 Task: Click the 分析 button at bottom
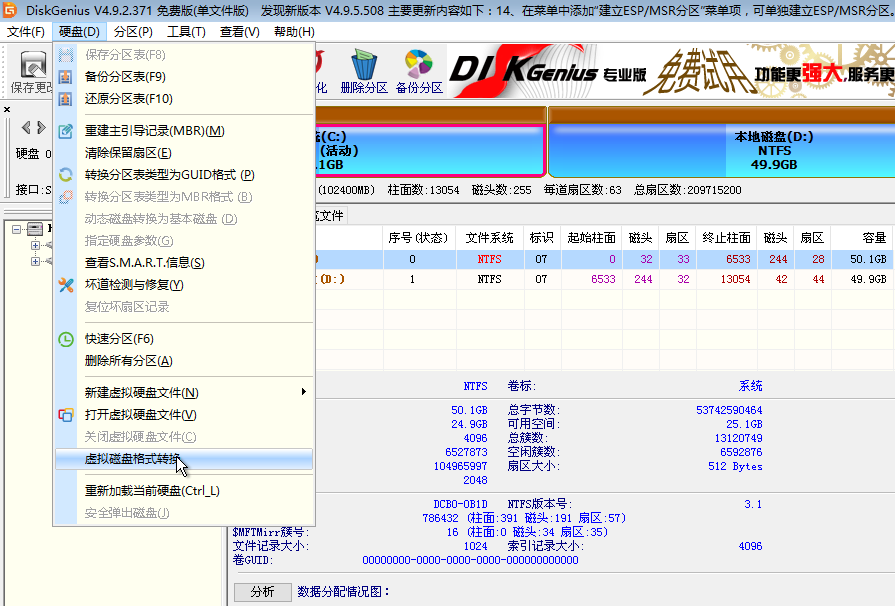[262, 592]
